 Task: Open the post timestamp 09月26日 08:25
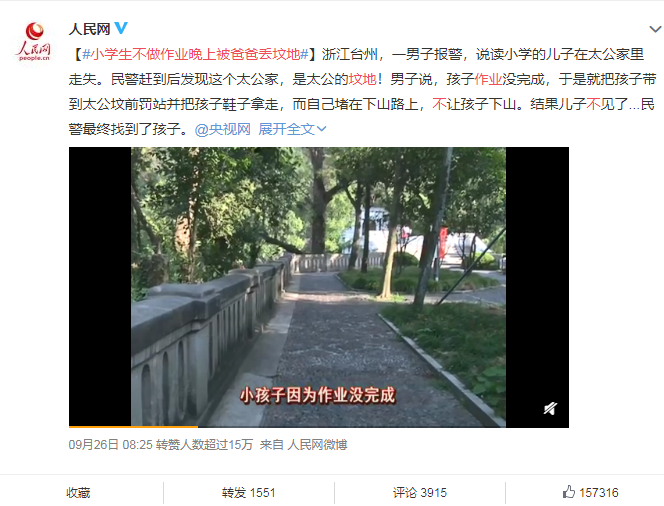(x=110, y=445)
